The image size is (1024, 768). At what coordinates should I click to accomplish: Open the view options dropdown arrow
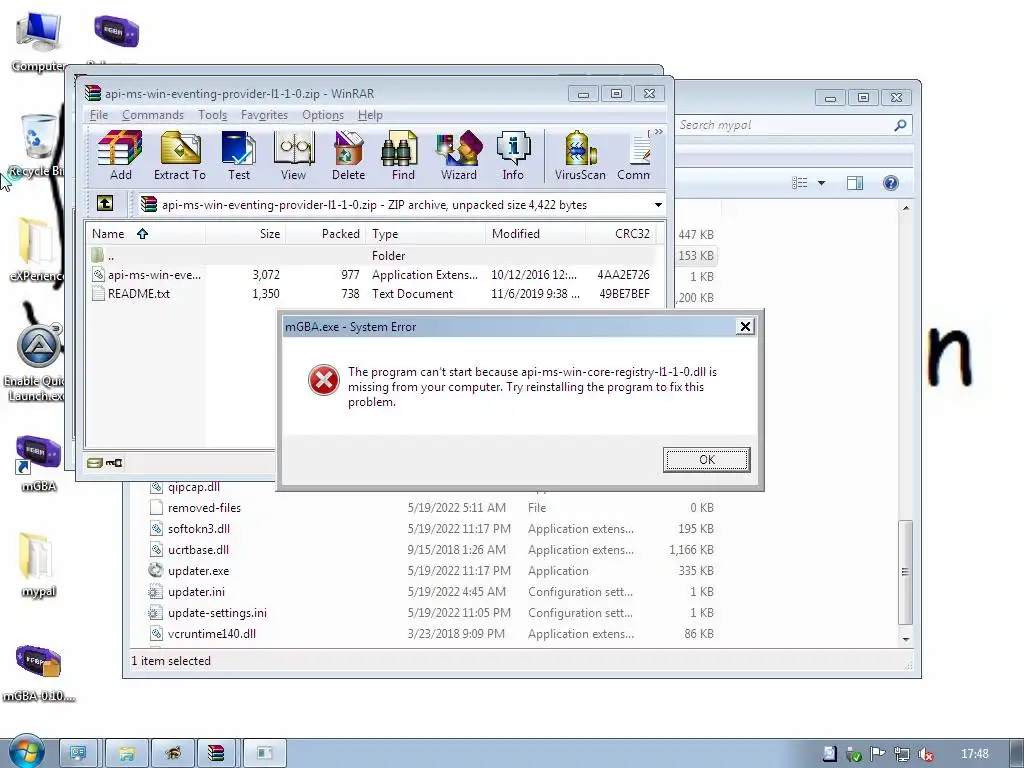822,183
